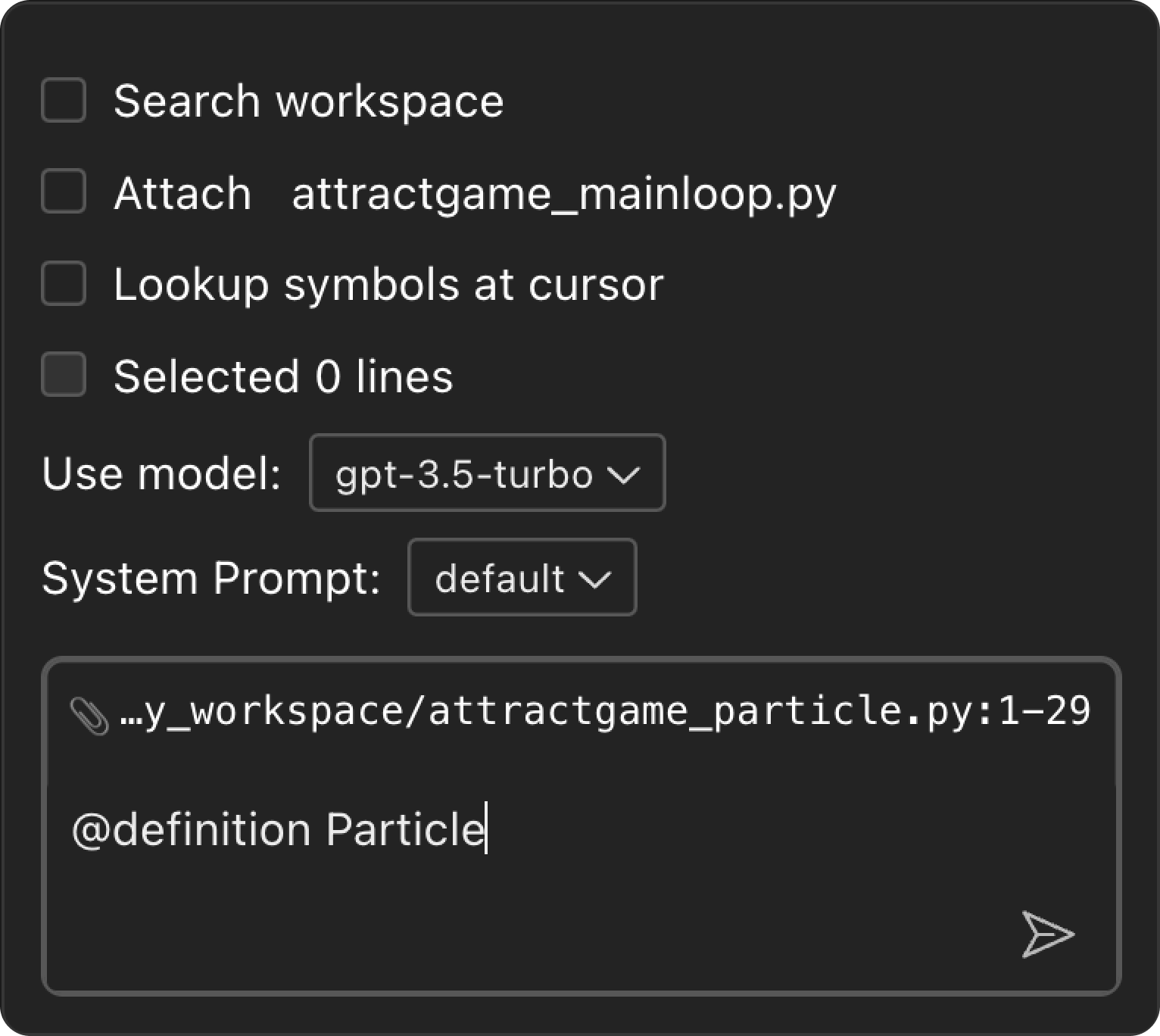Tick the Attach attractgame_mainloop.py checkbox
The height and width of the screenshot is (1036, 1160).
[x=64, y=192]
